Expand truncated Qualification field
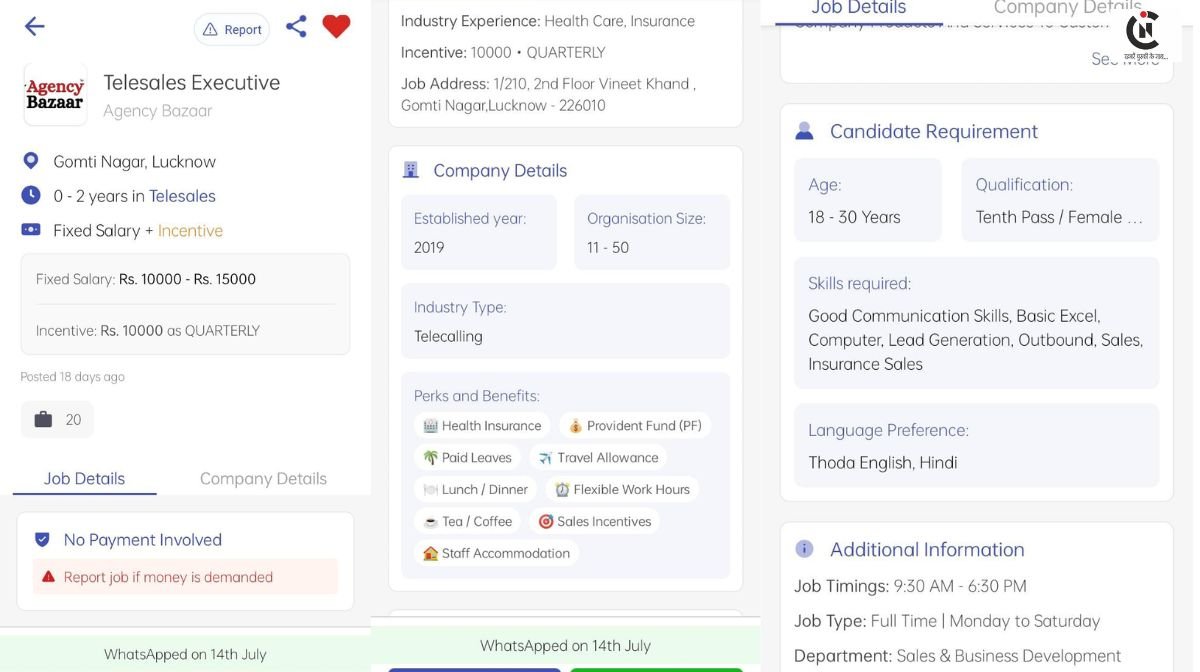 [x=1060, y=200]
